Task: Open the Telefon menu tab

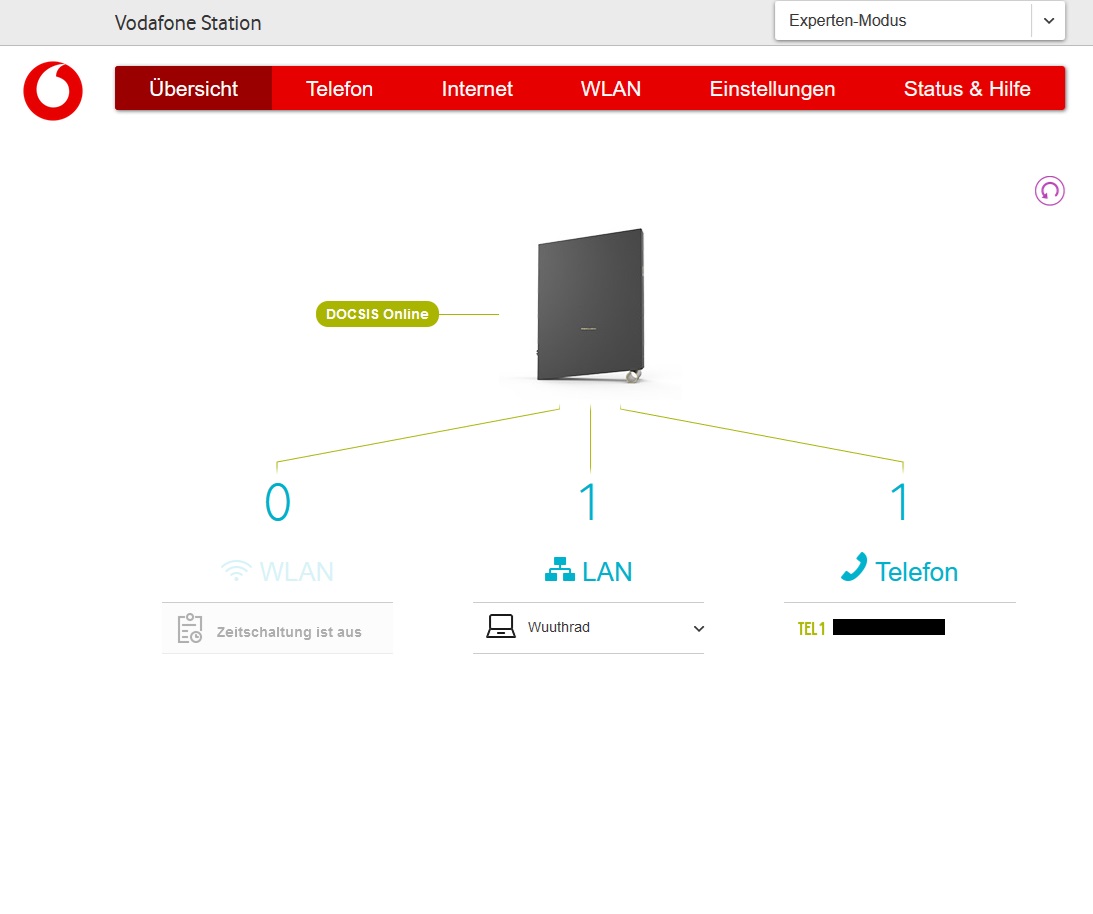Action: [339, 89]
